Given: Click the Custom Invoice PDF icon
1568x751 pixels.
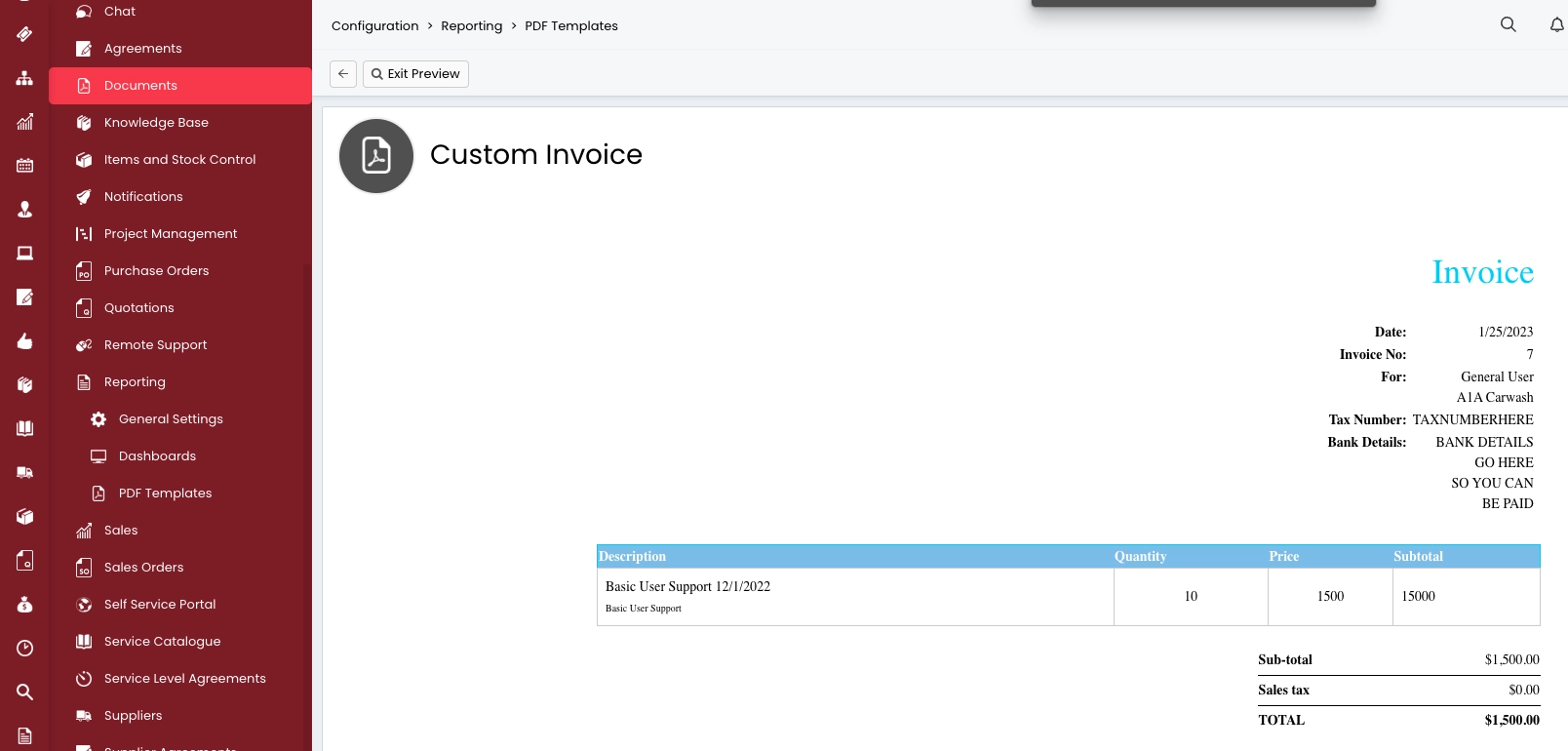Looking at the screenshot, I should (x=376, y=156).
